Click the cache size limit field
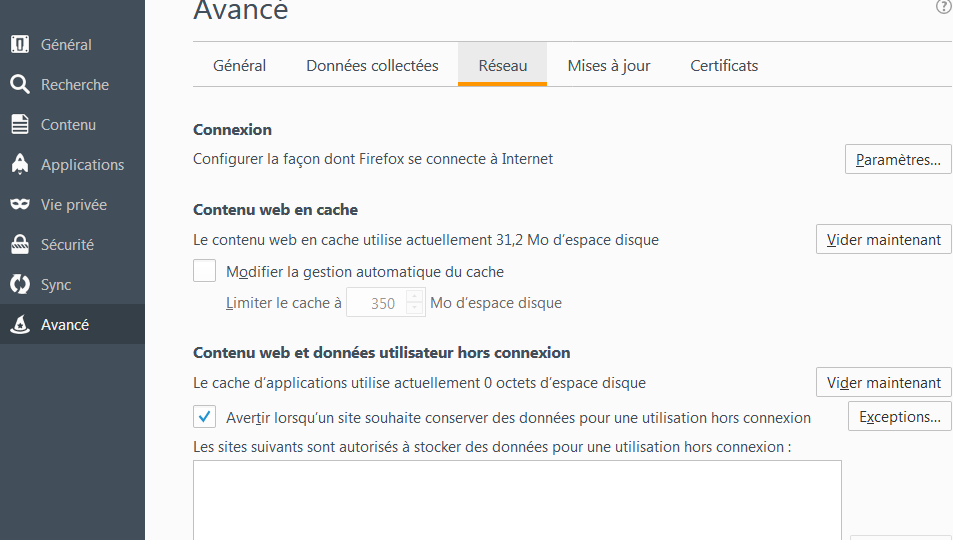Viewport: 953px width, 540px height. point(377,302)
